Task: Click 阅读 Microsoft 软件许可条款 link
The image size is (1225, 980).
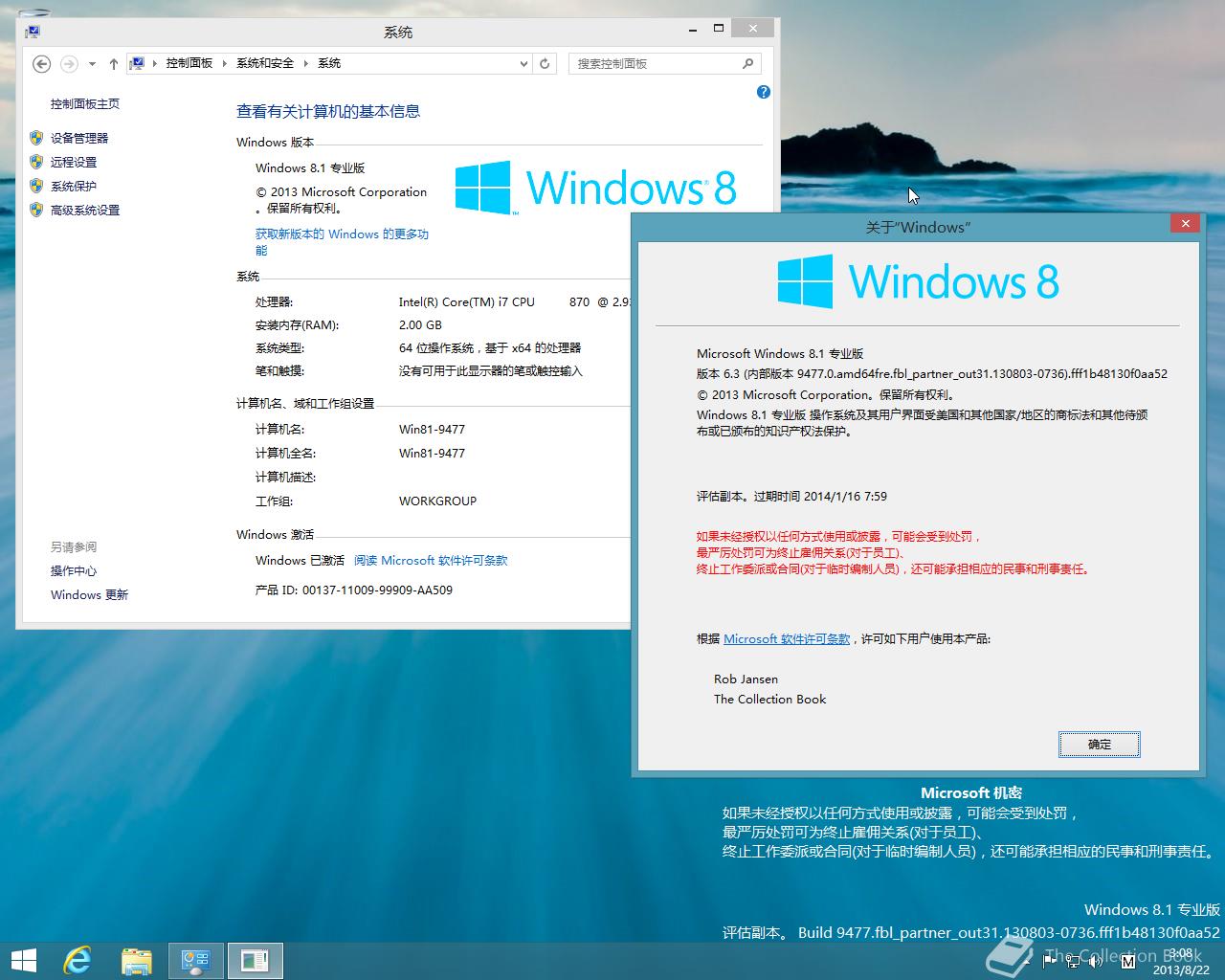Action: (431, 561)
